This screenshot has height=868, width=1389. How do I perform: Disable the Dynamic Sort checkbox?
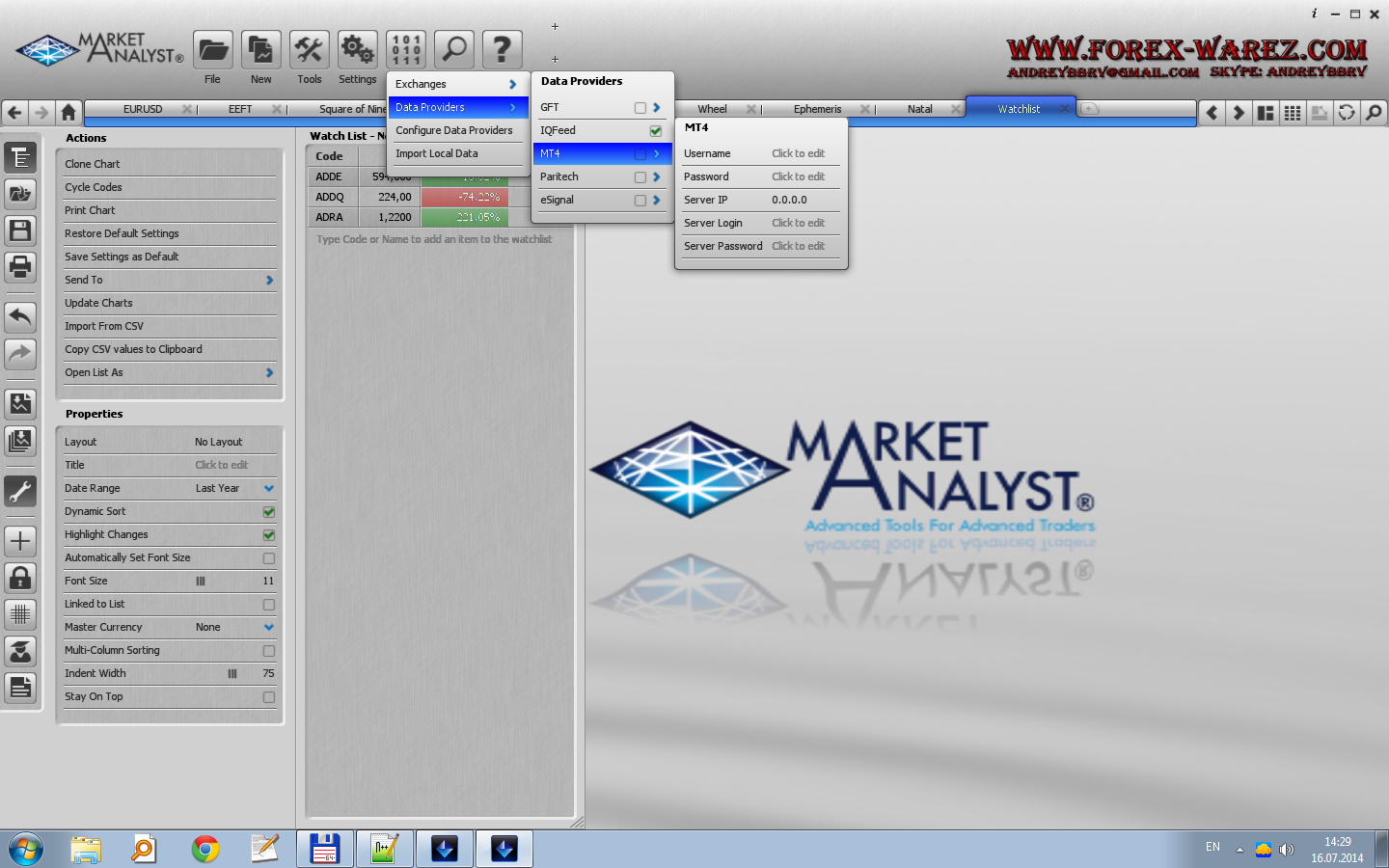click(x=269, y=512)
